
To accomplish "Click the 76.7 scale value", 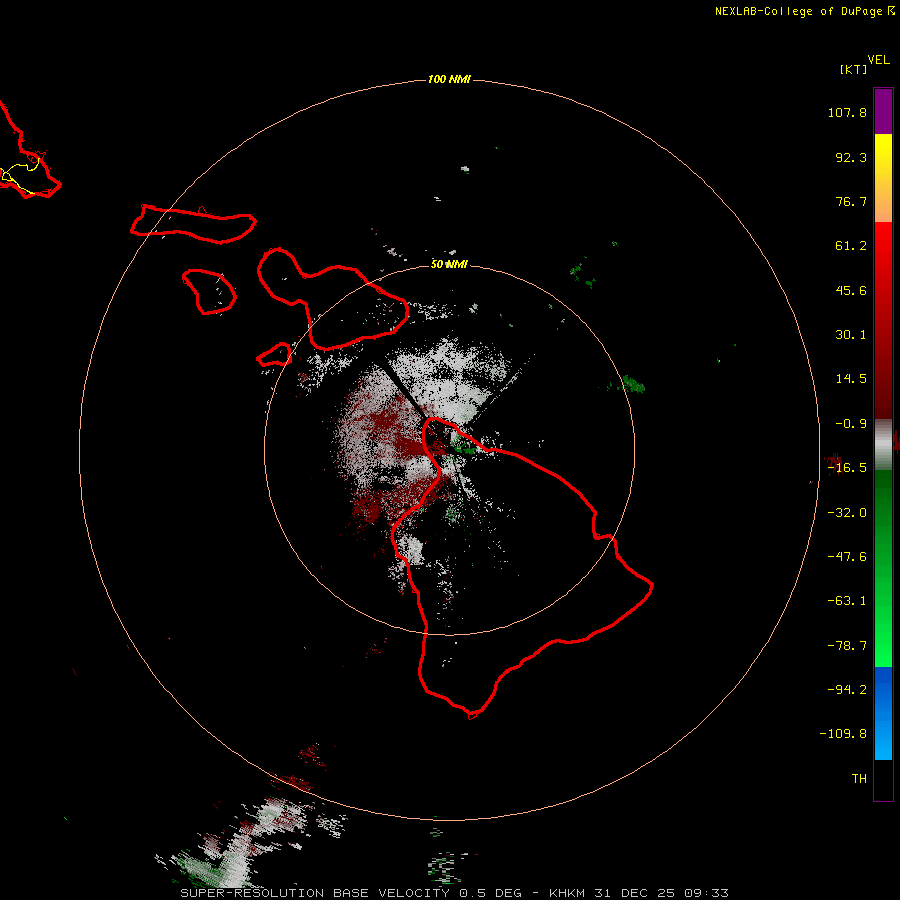I will [x=851, y=201].
